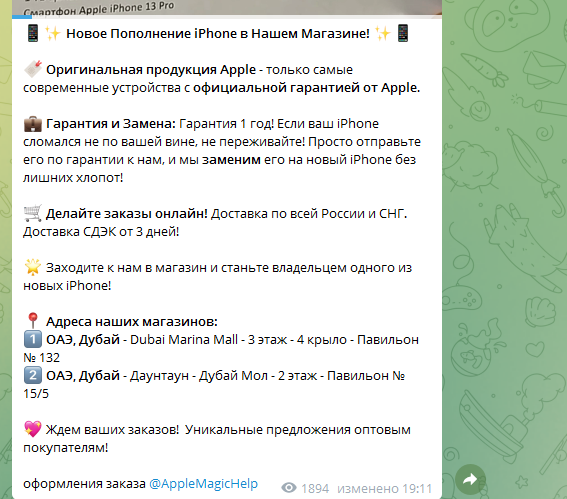The image size is (567, 499).
Task: Click the shopping cart emoji
Action: [x=33, y=213]
